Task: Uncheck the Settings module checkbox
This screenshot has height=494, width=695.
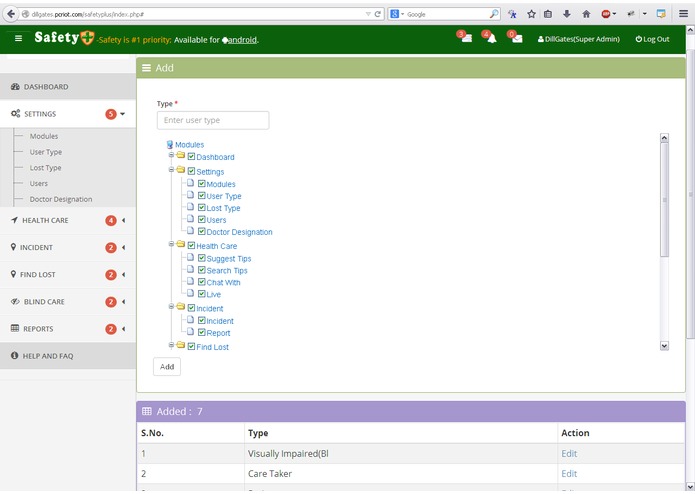Action: (191, 171)
